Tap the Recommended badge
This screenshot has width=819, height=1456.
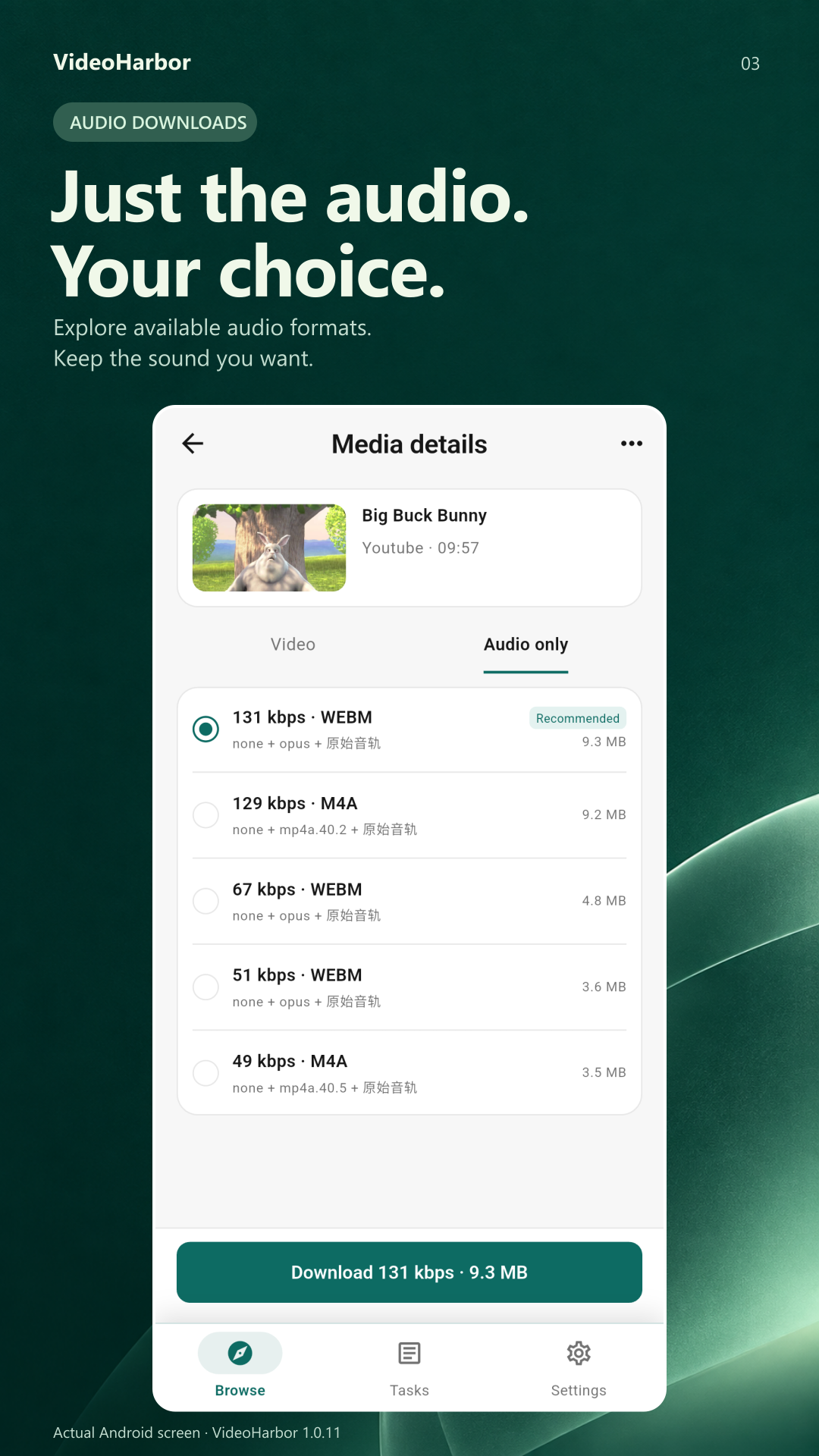coord(578,718)
